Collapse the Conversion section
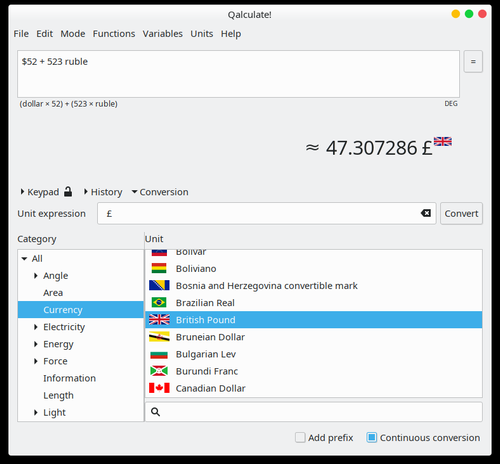 coord(160,192)
